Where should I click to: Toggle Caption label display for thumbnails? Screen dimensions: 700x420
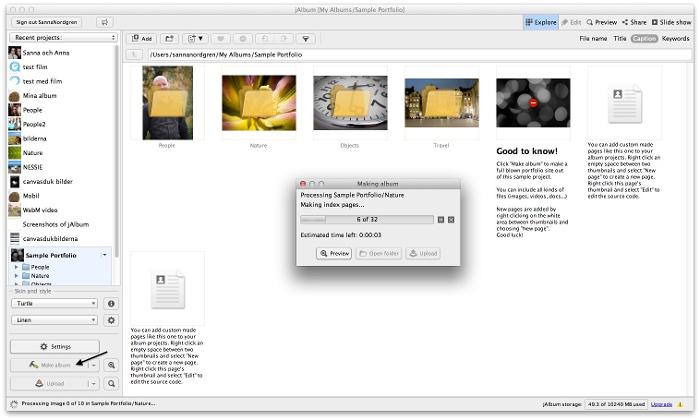(644, 38)
